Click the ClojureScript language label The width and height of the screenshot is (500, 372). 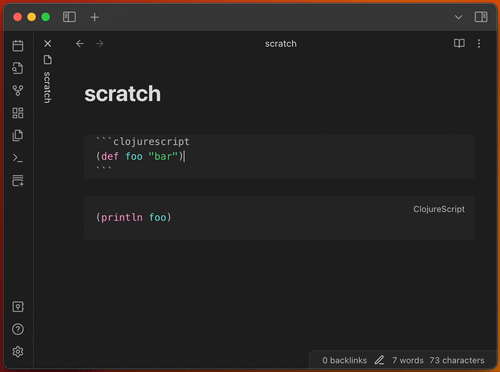(x=439, y=209)
